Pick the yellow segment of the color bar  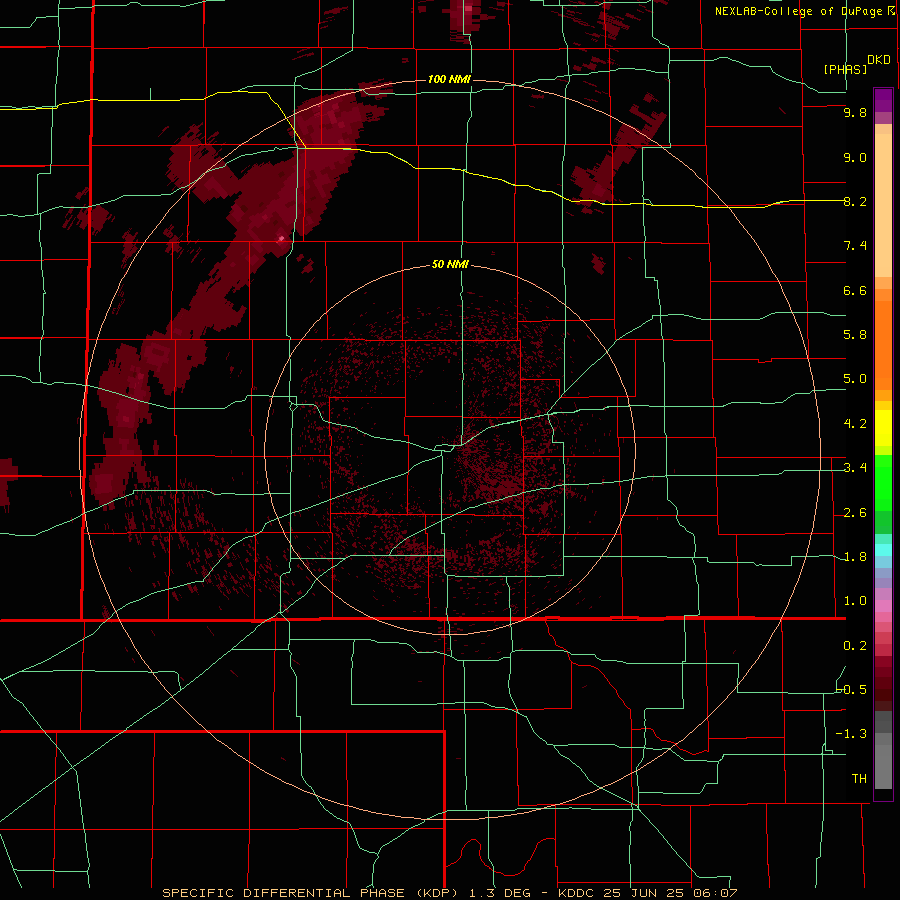pos(883,428)
